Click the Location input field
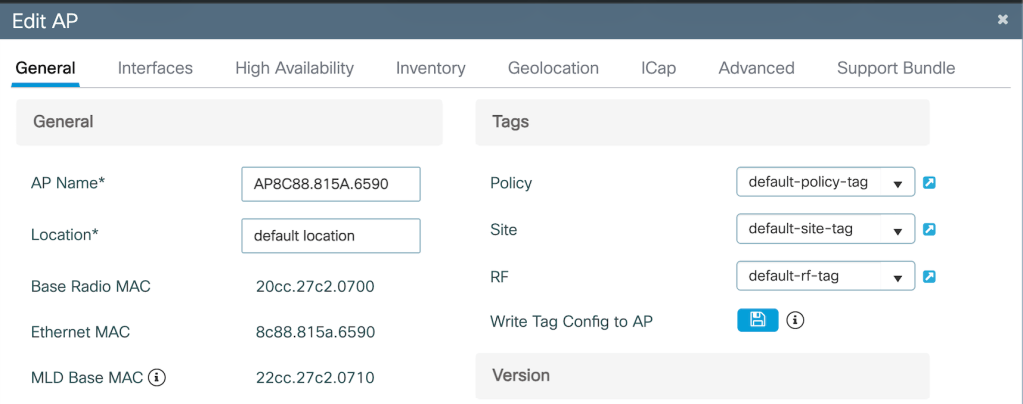This screenshot has width=1023, height=404. (330, 236)
